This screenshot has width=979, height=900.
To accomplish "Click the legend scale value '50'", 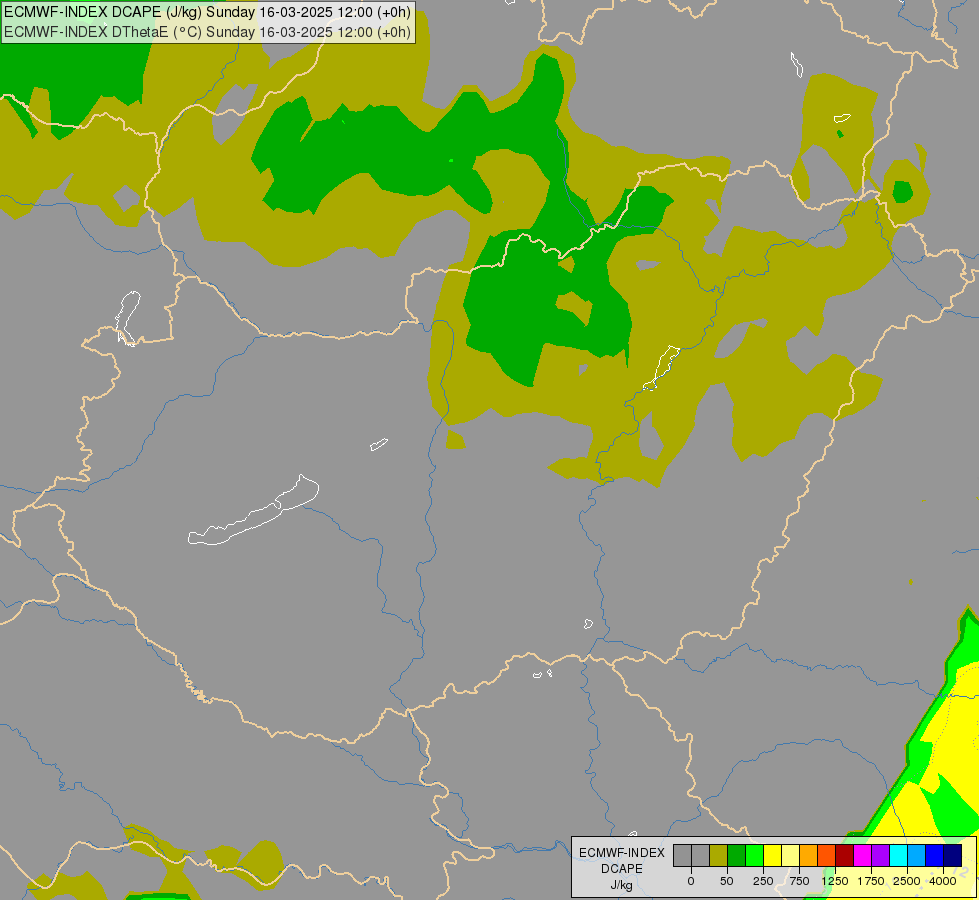I will pos(727,881).
